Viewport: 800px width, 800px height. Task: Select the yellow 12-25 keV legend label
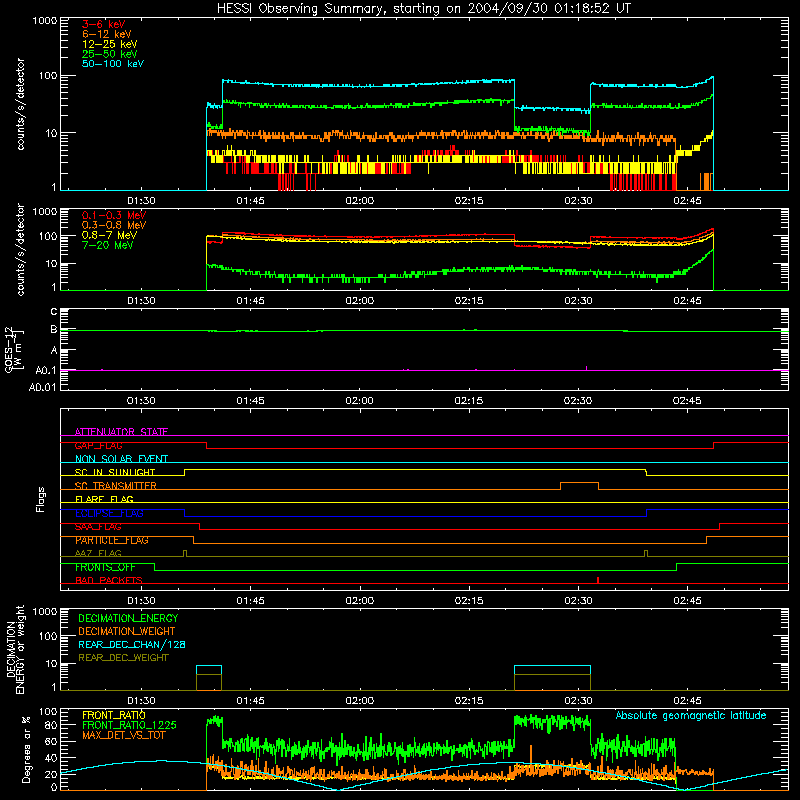pyautogui.click(x=109, y=44)
